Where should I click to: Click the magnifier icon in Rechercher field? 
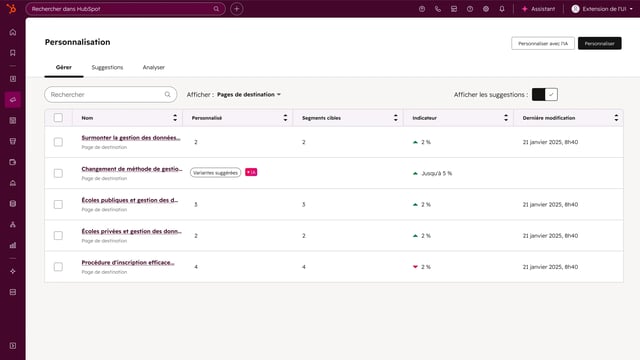pos(167,95)
